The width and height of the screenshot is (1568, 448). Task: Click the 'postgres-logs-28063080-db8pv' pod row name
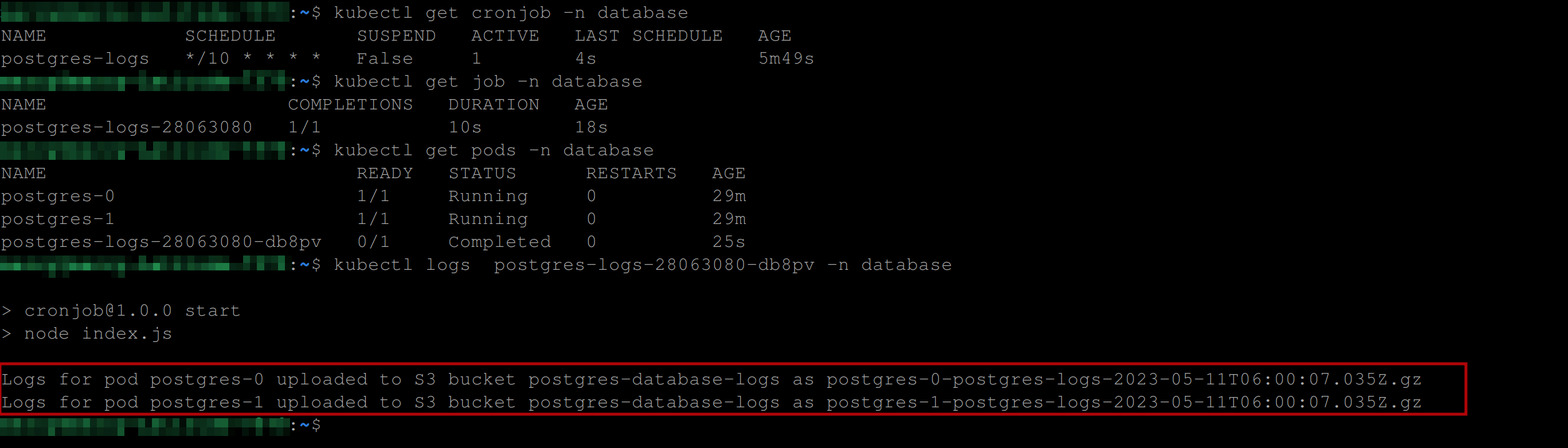click(x=161, y=242)
